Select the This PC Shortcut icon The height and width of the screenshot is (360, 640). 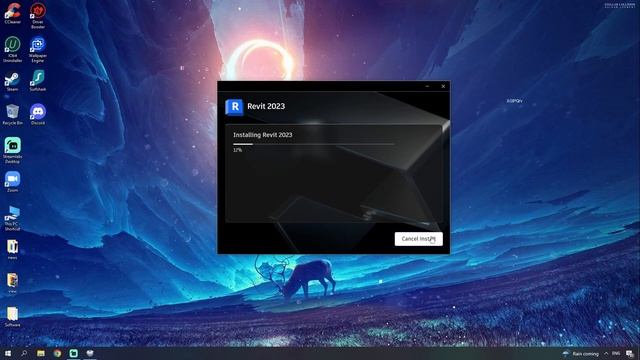(x=13, y=218)
